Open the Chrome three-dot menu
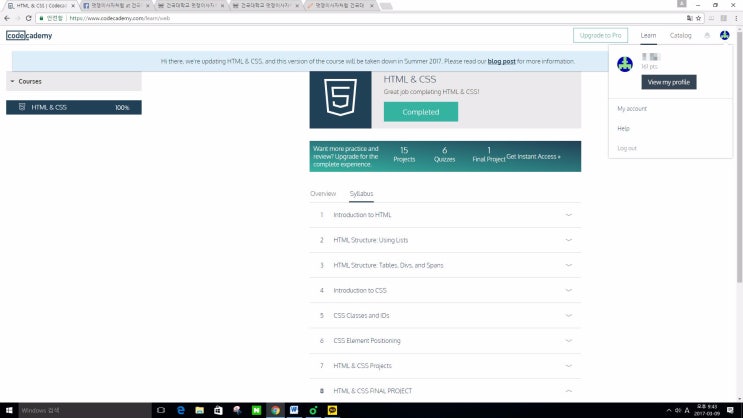This screenshot has width=743, height=418. 735,18
